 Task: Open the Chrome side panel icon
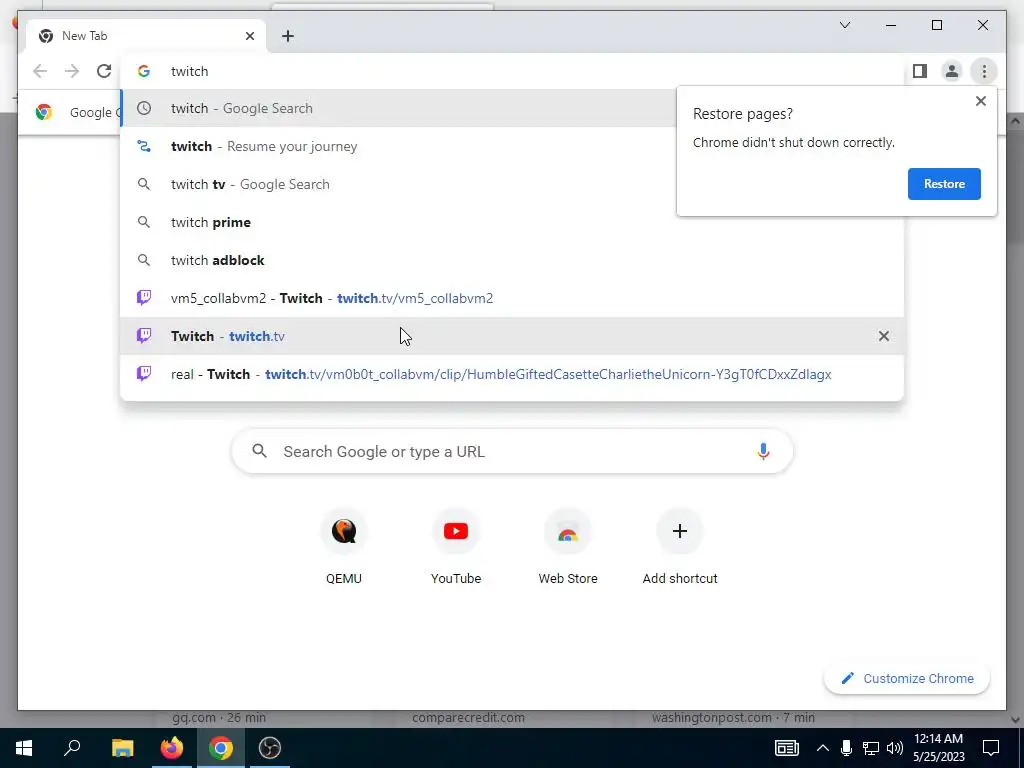tap(920, 71)
